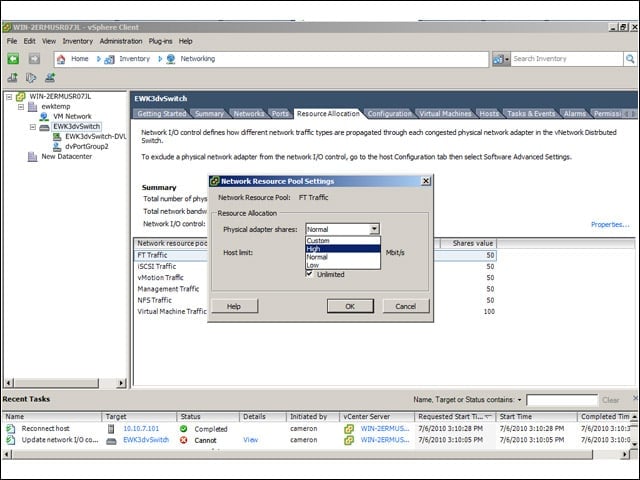Sort by Requested Start Time column
Screen dimensions: 640x480
point(455,417)
